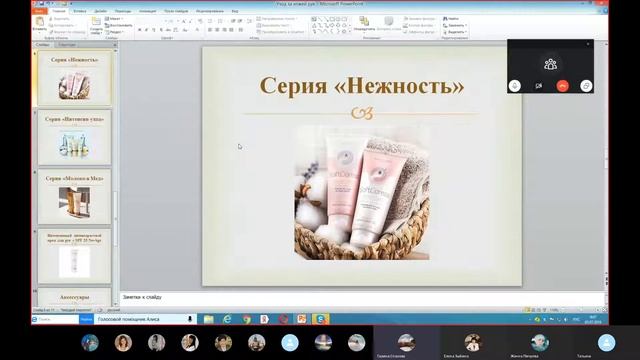Select the SPF 25 hand cream slide thumbnail
Image resolution: width=640 pixels, height=360 pixels.
pyautogui.click(x=74, y=256)
